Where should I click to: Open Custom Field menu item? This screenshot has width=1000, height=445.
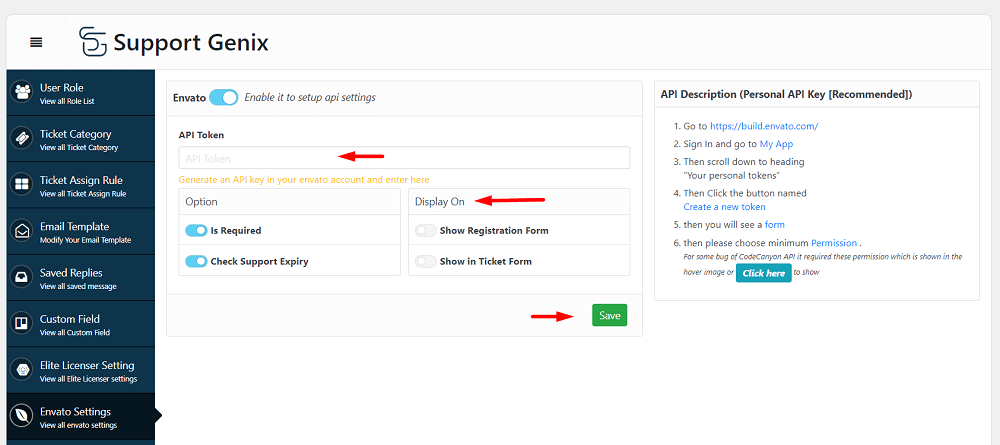(80, 323)
